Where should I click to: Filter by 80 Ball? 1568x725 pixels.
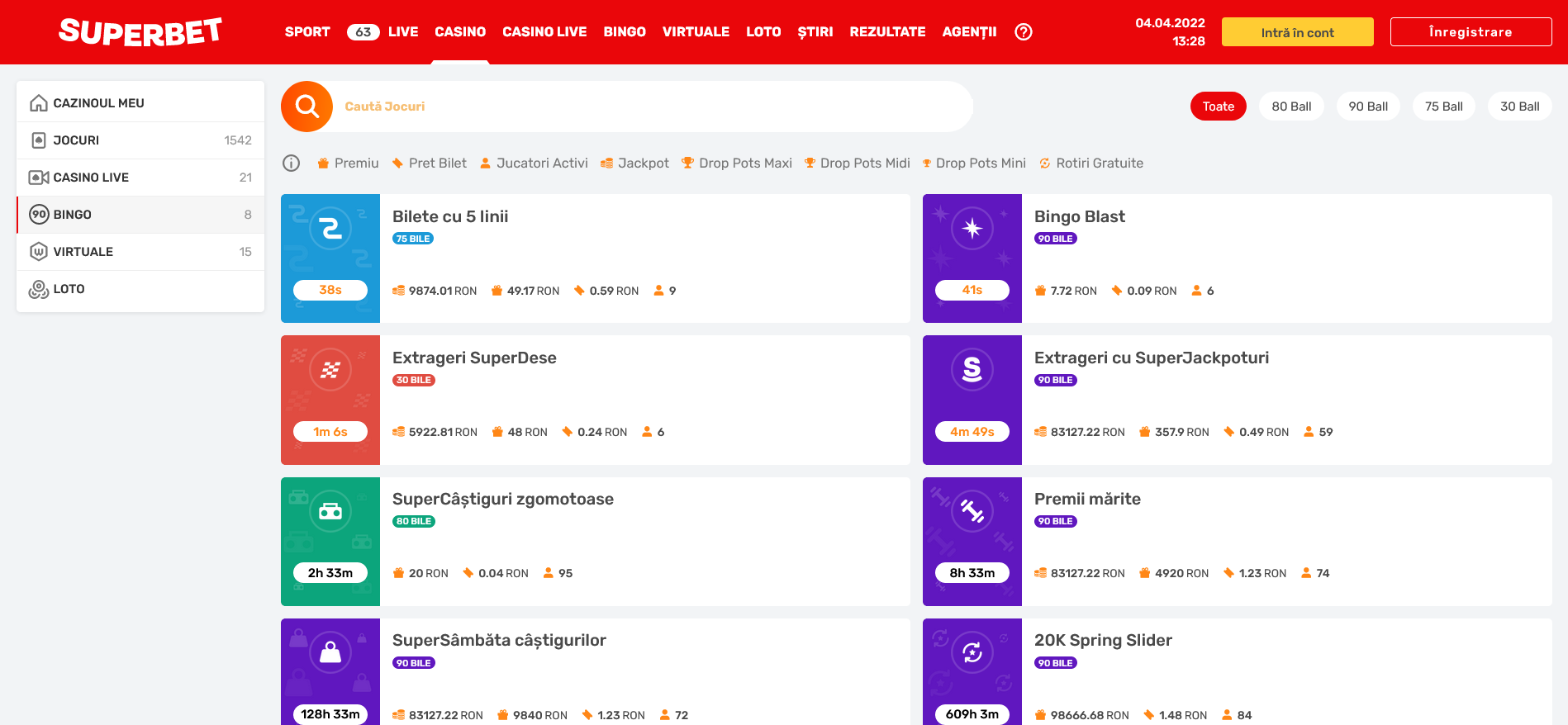point(1291,107)
